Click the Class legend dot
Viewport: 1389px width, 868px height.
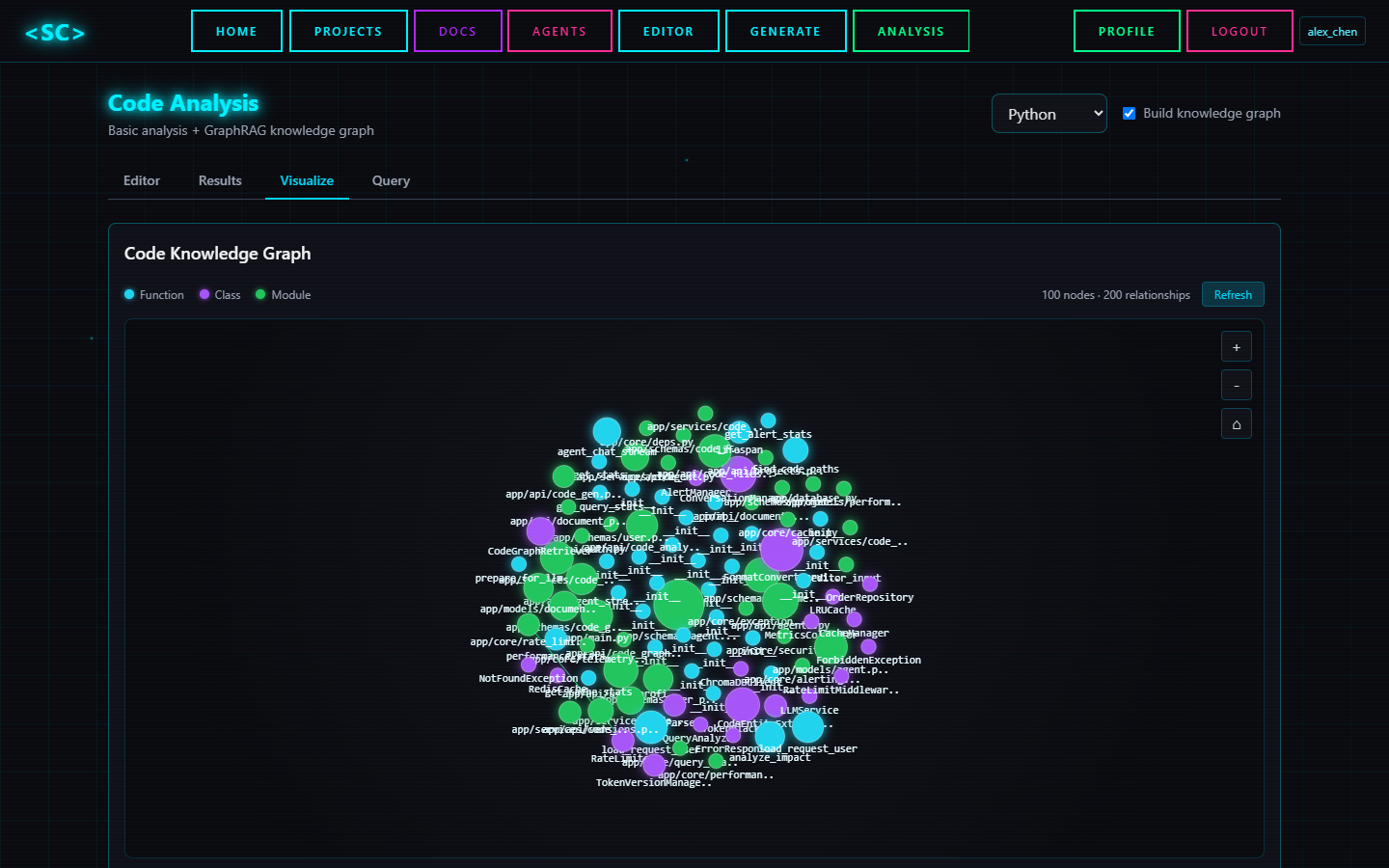coord(204,294)
